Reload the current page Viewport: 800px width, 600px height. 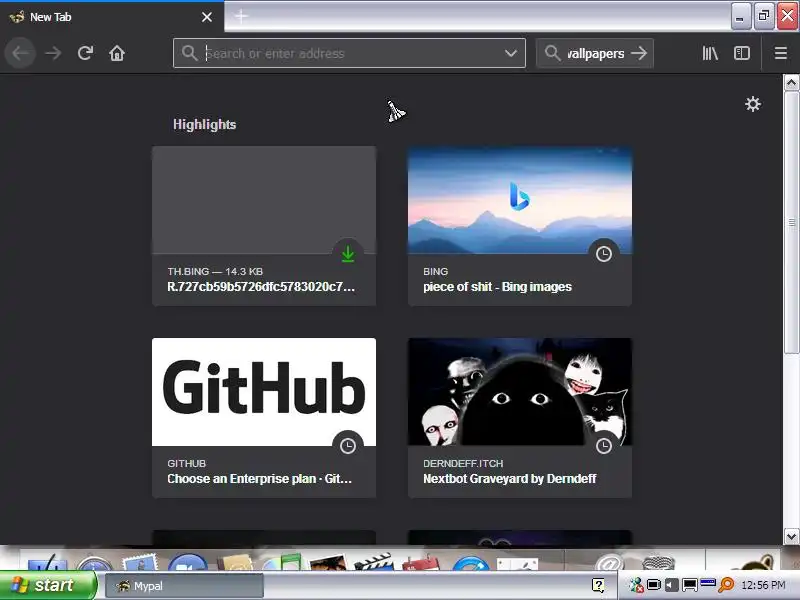tap(85, 53)
